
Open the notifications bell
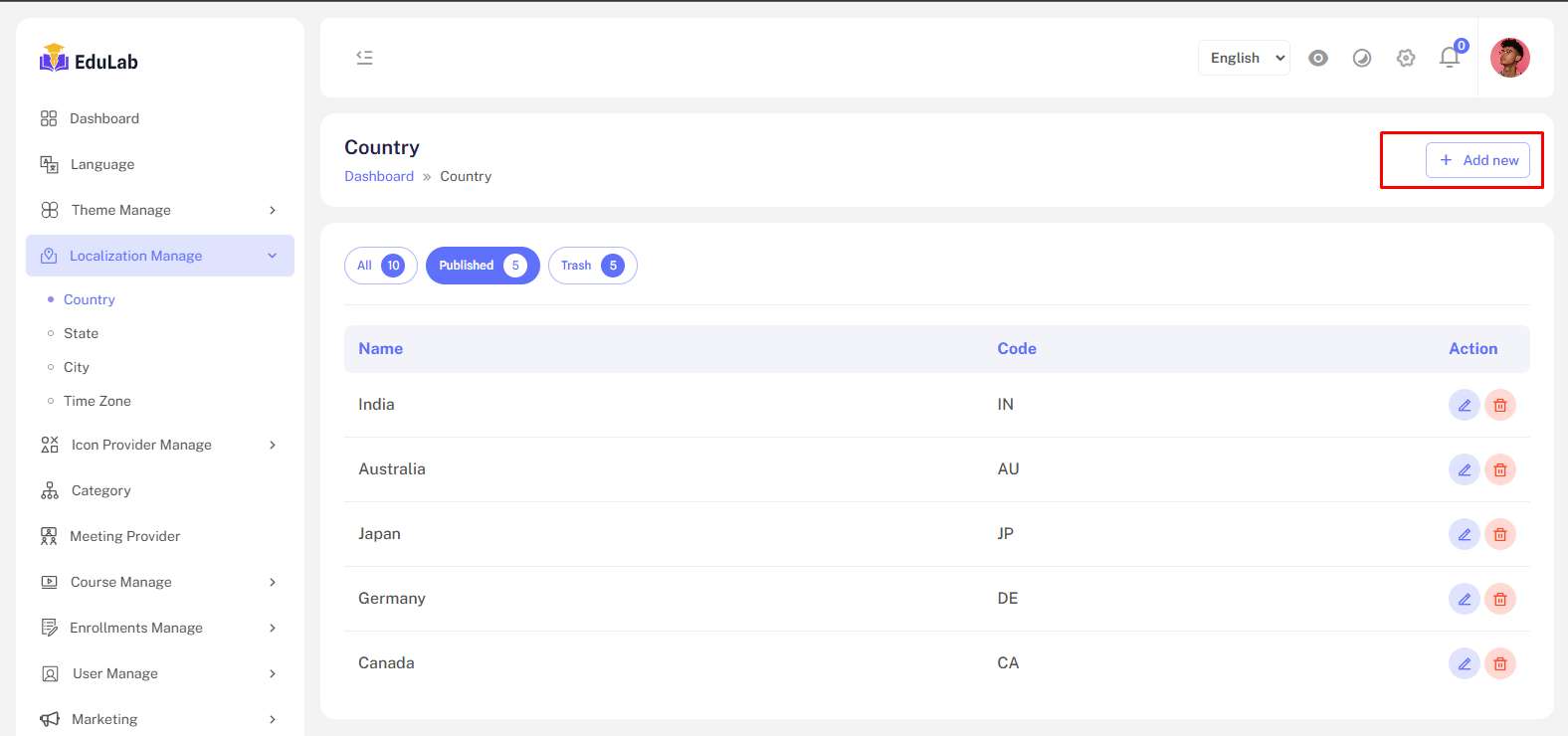click(1449, 58)
